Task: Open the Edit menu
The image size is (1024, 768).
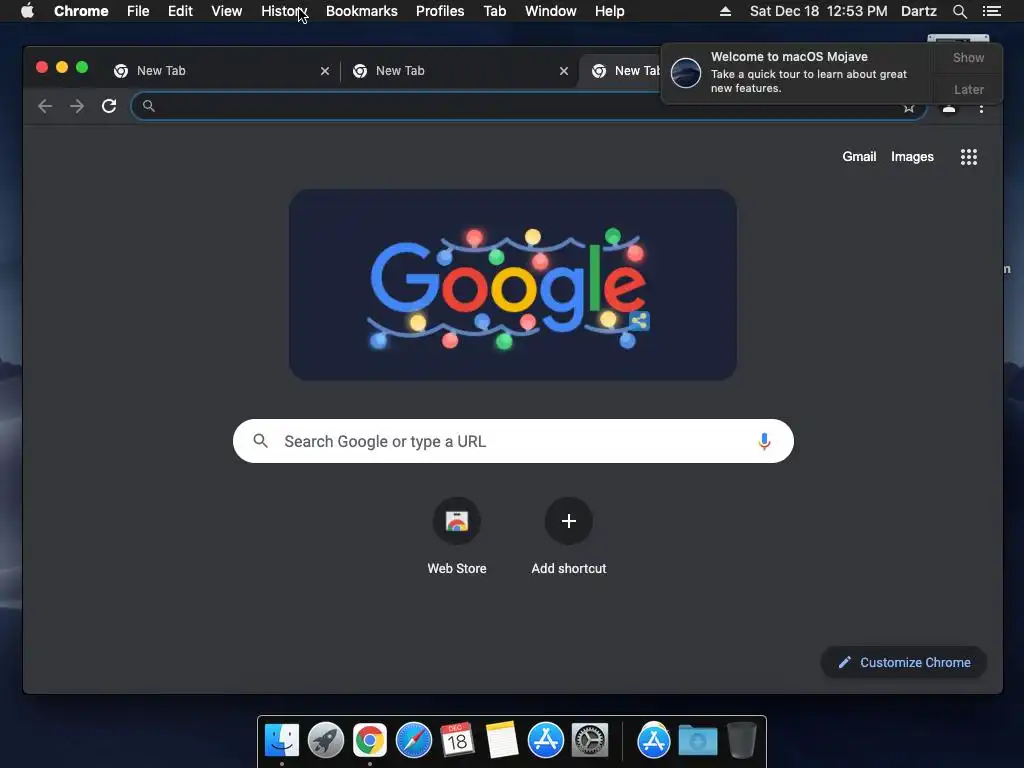Action: point(180,11)
